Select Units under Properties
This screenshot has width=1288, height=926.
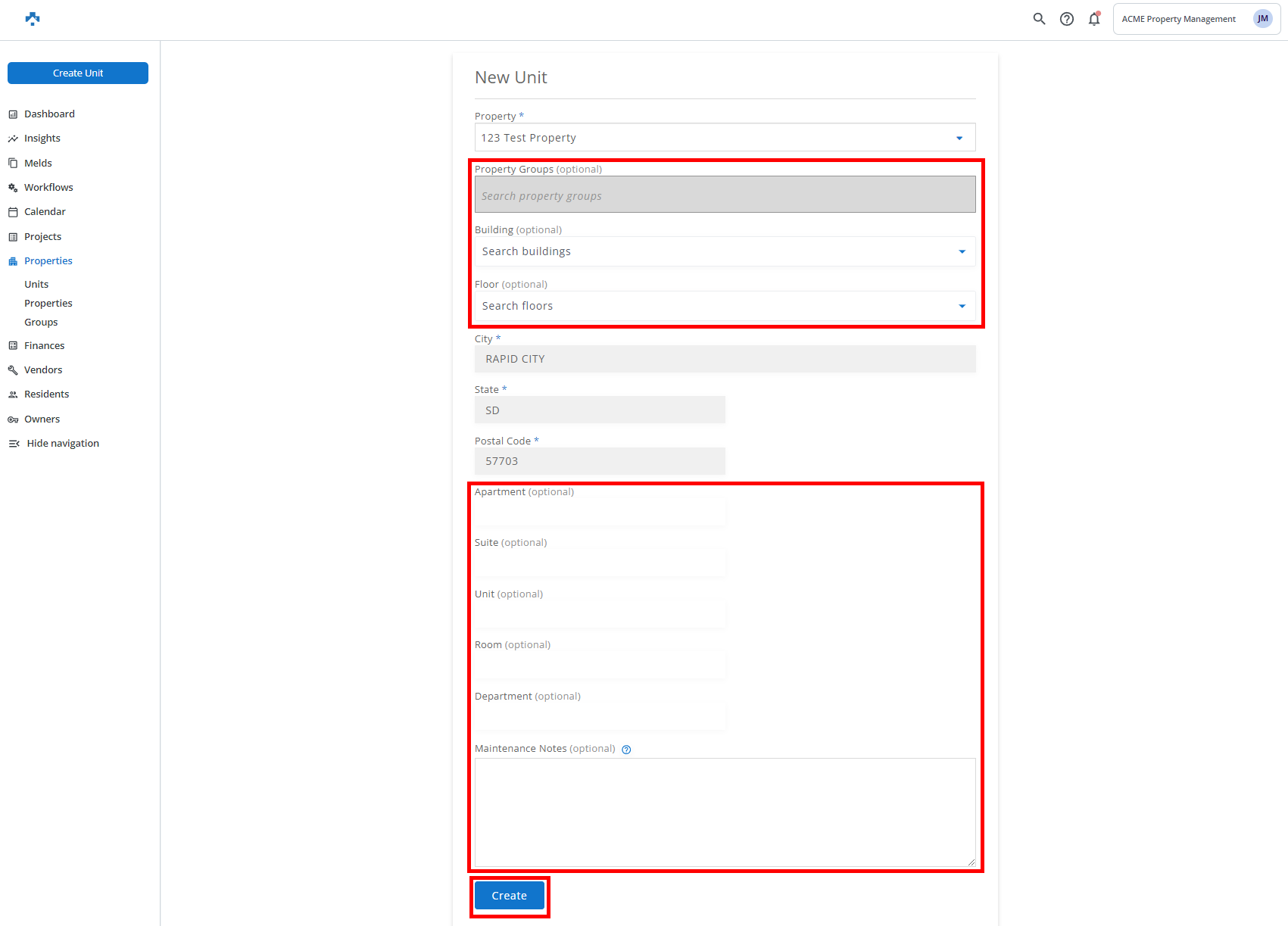click(36, 284)
